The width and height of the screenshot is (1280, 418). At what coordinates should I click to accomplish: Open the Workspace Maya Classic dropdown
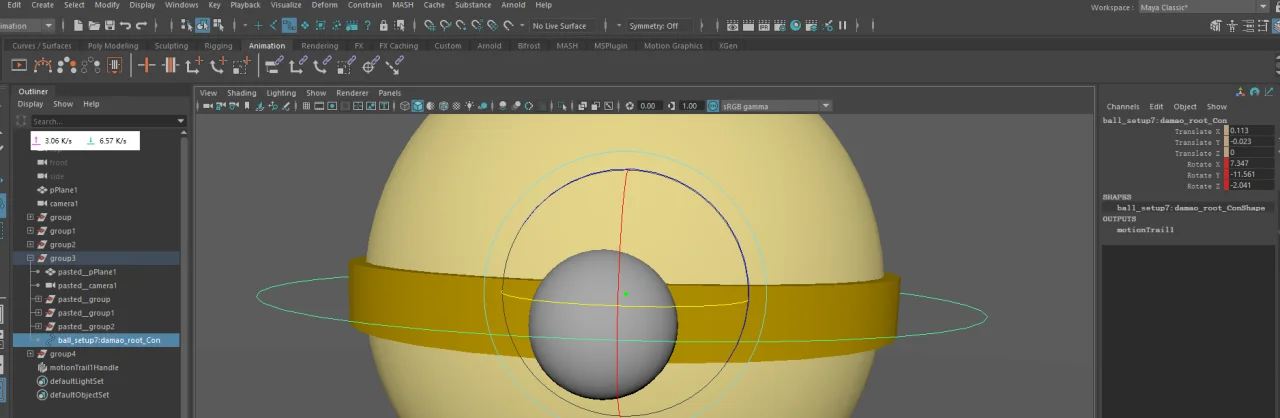click(x=1200, y=7)
